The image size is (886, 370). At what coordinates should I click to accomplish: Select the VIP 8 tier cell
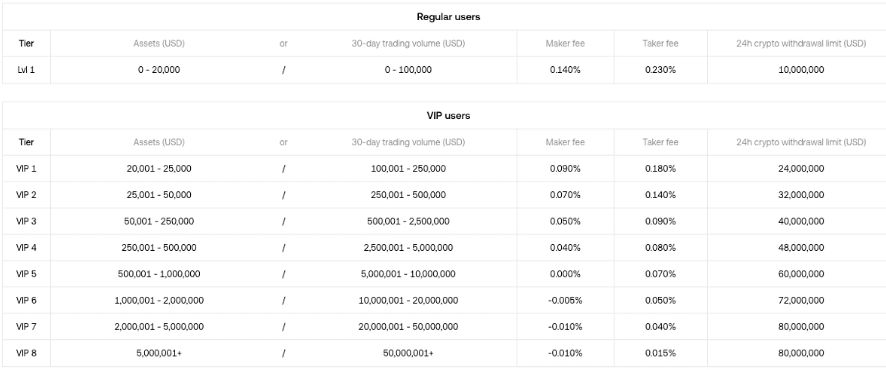coord(27,353)
